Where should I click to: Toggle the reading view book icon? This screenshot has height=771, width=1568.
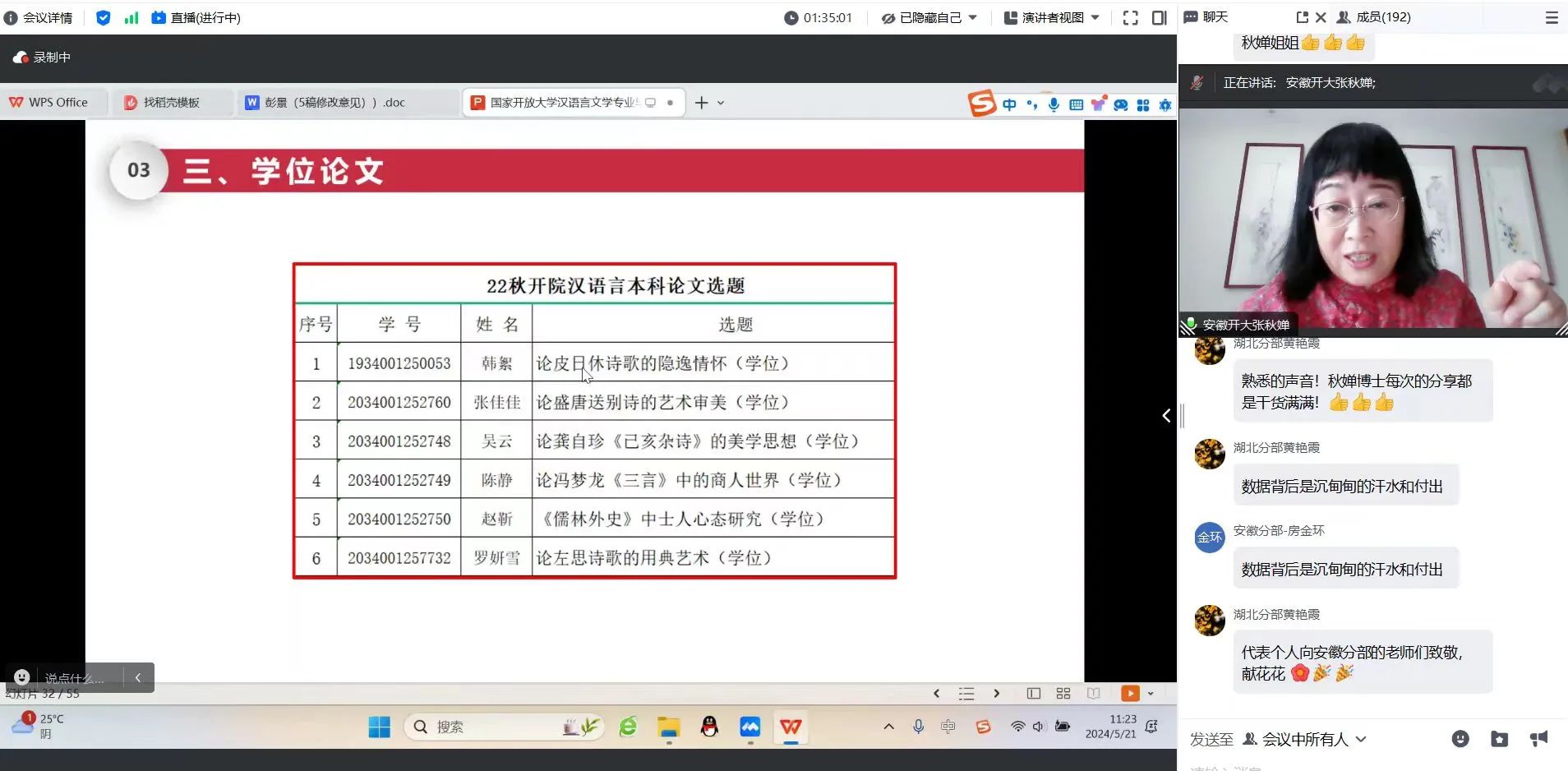click(x=1094, y=694)
